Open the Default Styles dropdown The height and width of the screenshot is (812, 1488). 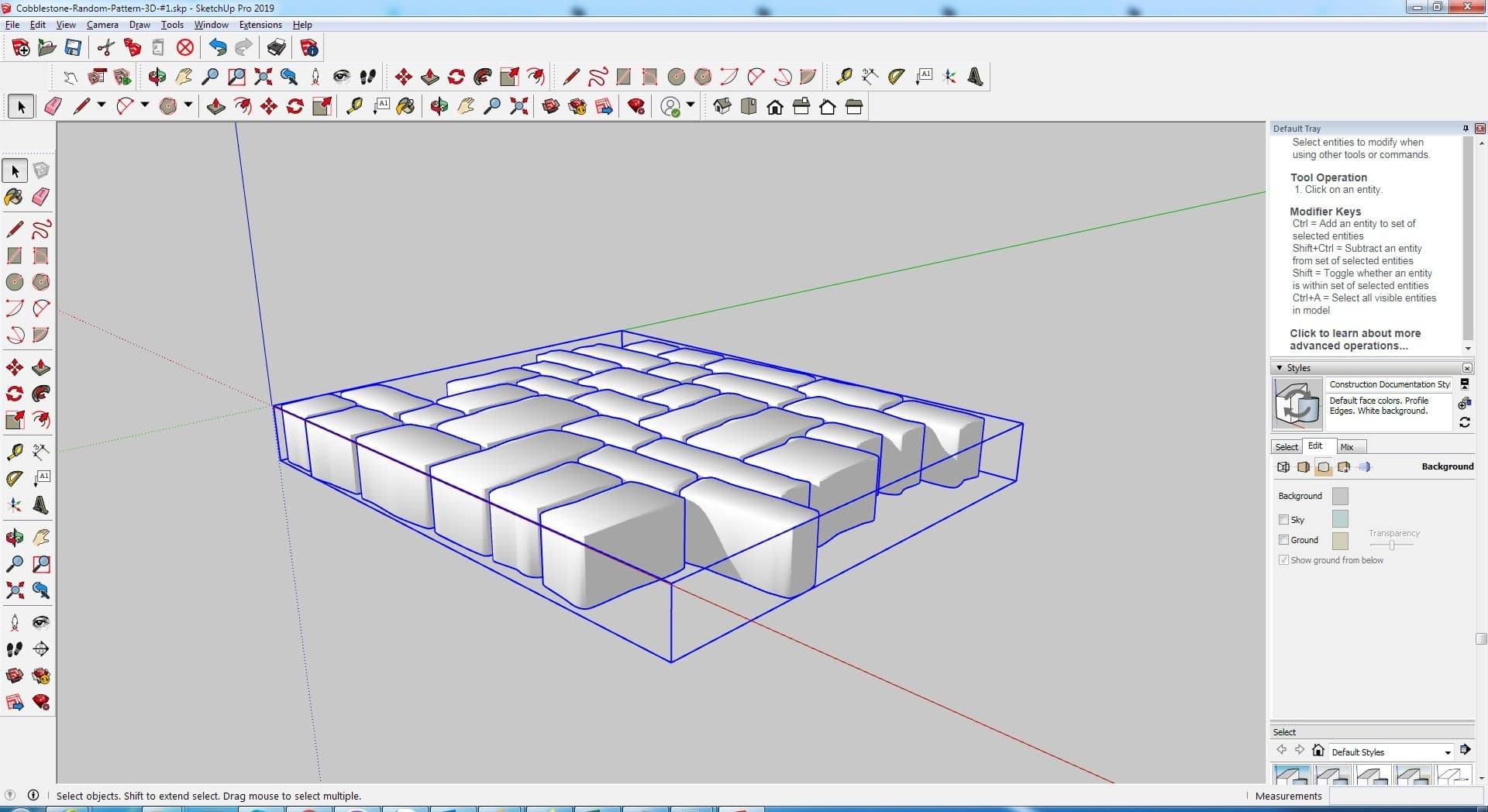pos(1447,752)
